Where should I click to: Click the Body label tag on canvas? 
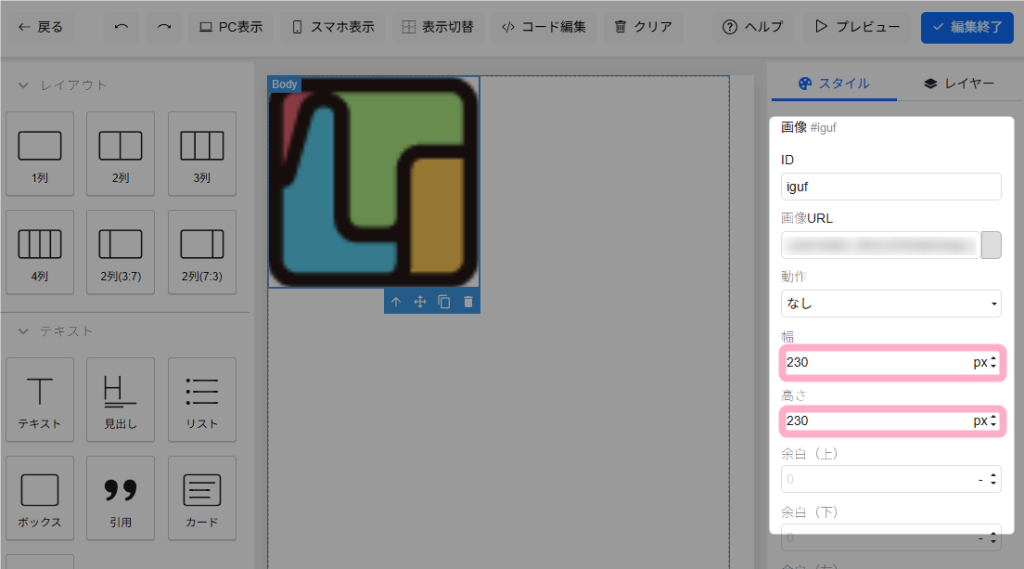point(284,84)
